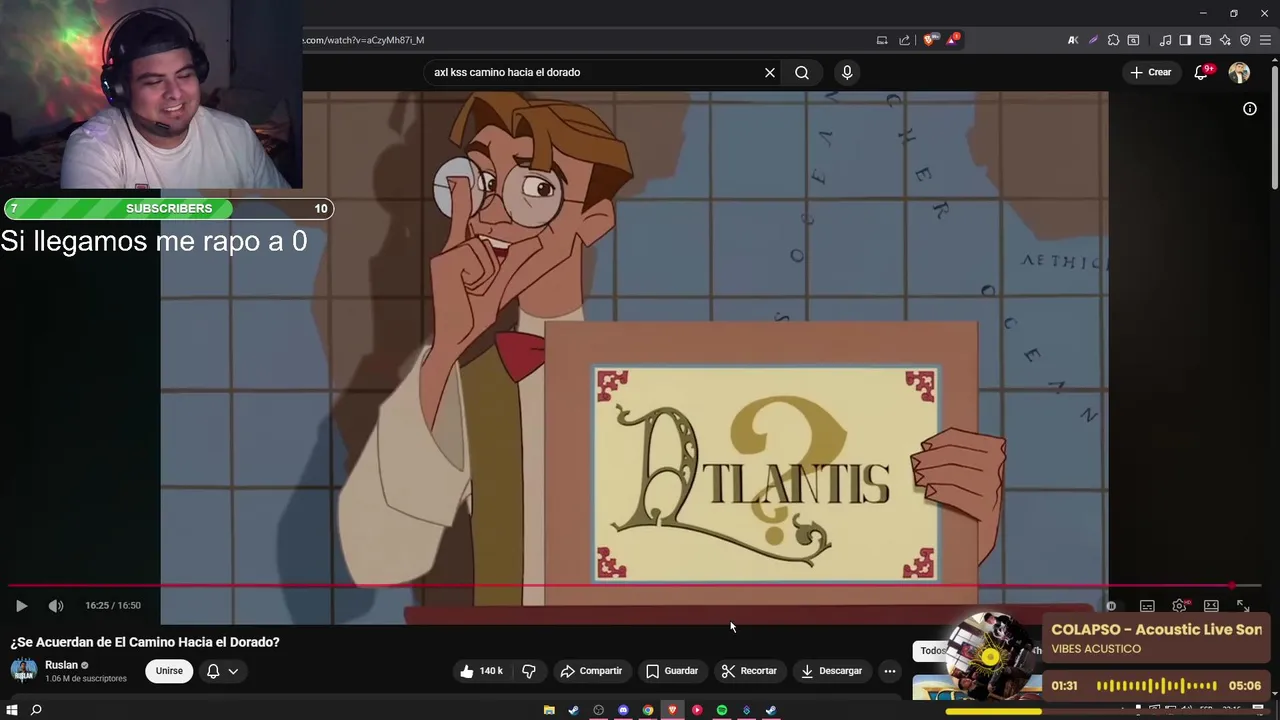Open the Crear button
The width and height of the screenshot is (1280, 720).
1150,72
